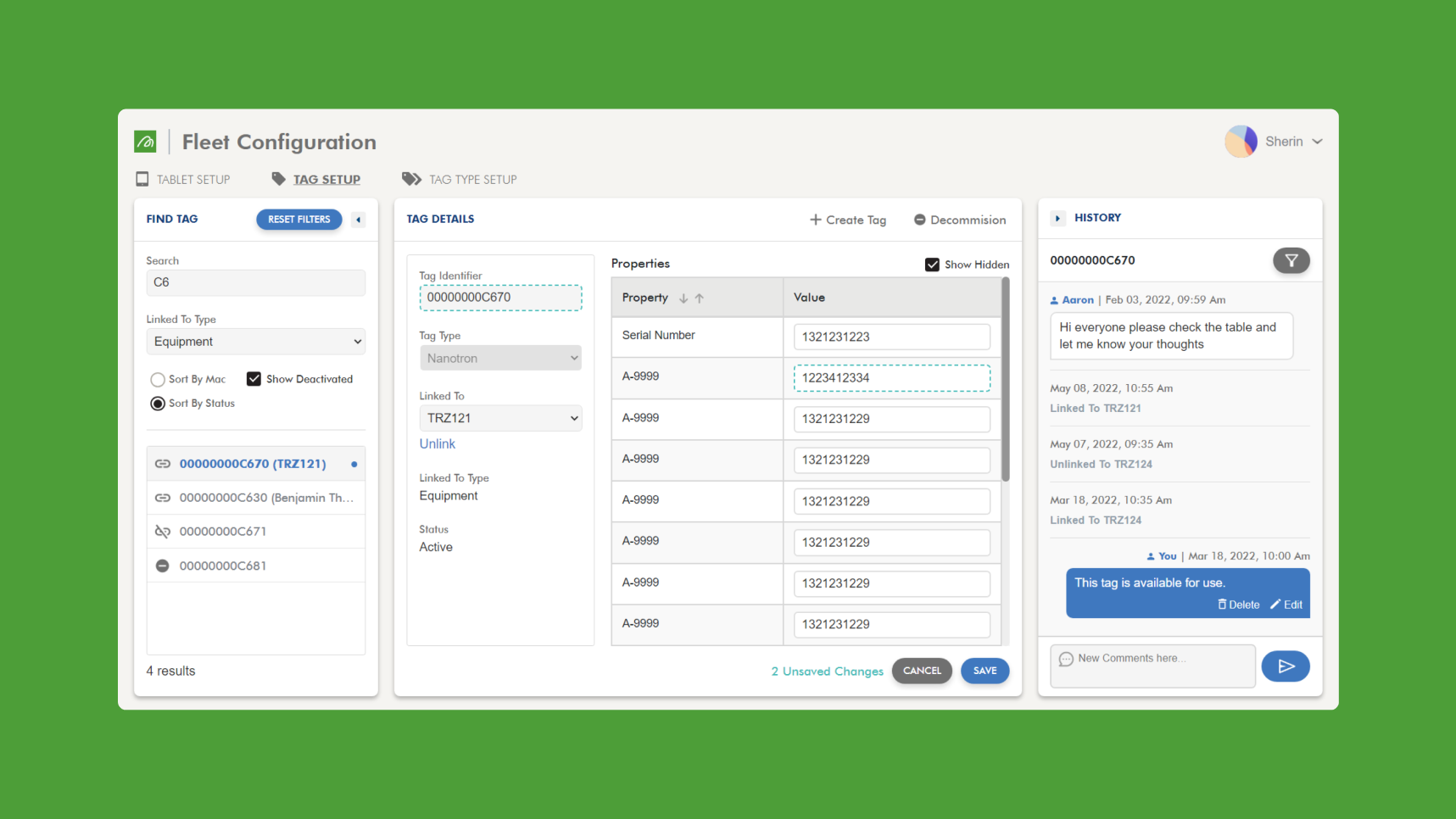The height and width of the screenshot is (819, 1456).
Task: Select Create Tag plus icon
Action: pos(815,220)
